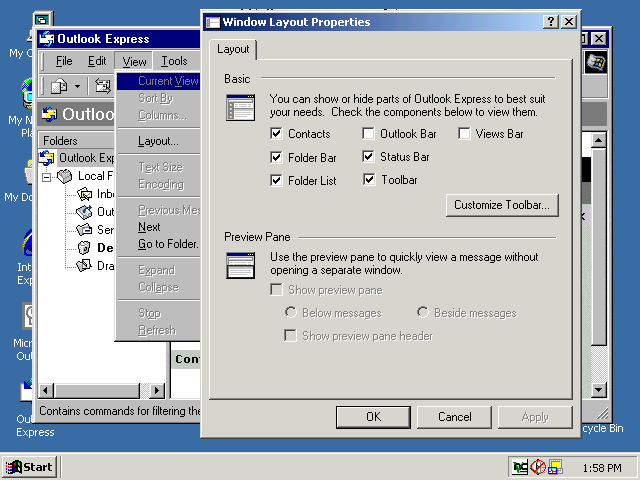The height and width of the screenshot is (480, 640).
Task: Click the third system tray icon with yellow square
Action: 556,467
